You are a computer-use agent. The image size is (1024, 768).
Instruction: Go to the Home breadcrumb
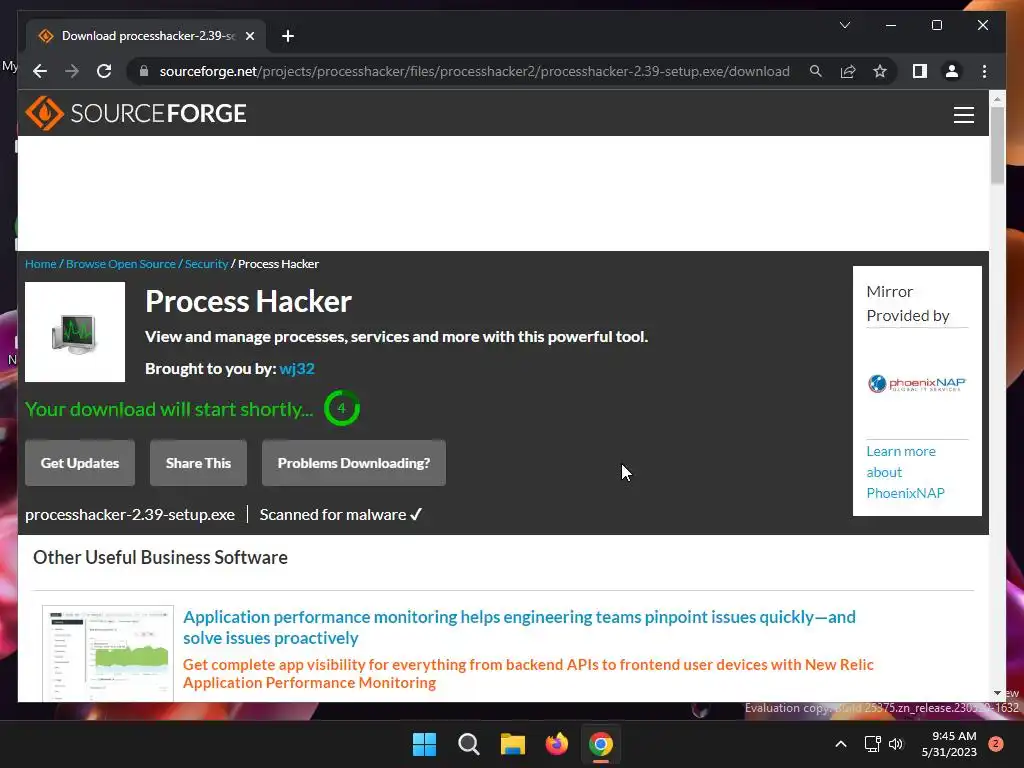pyautogui.click(x=40, y=264)
